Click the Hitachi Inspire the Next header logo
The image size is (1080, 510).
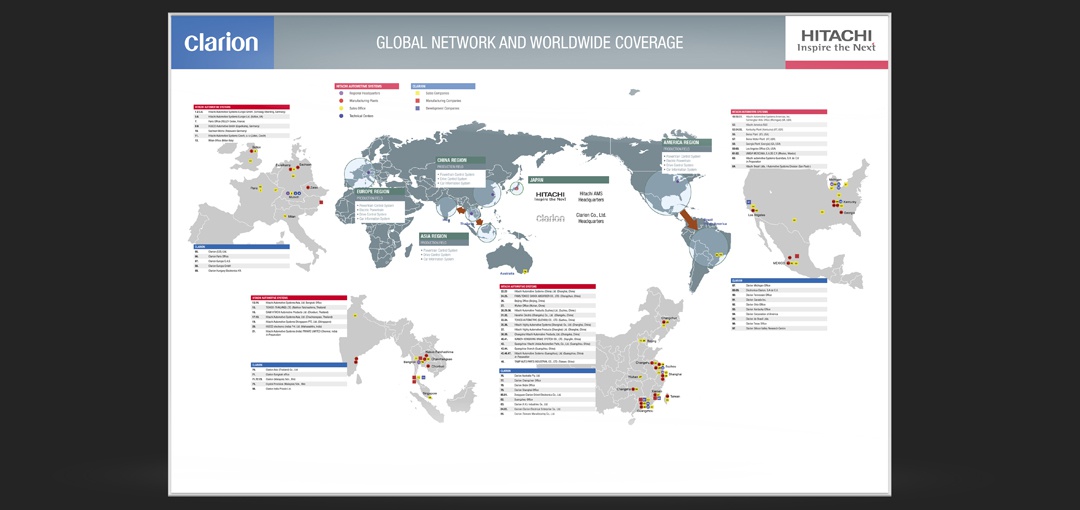coord(836,41)
